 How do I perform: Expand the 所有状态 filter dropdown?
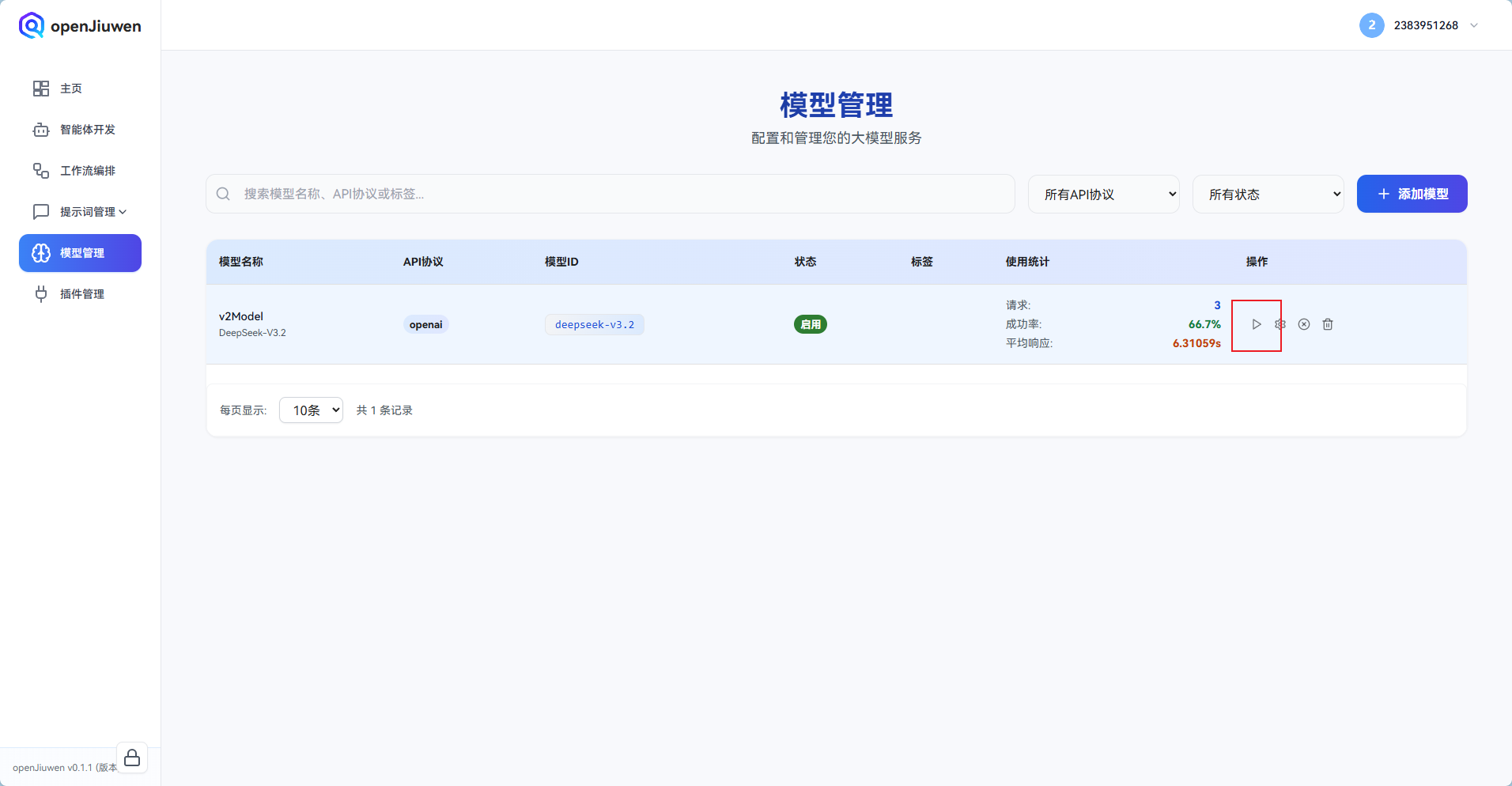[1268, 194]
